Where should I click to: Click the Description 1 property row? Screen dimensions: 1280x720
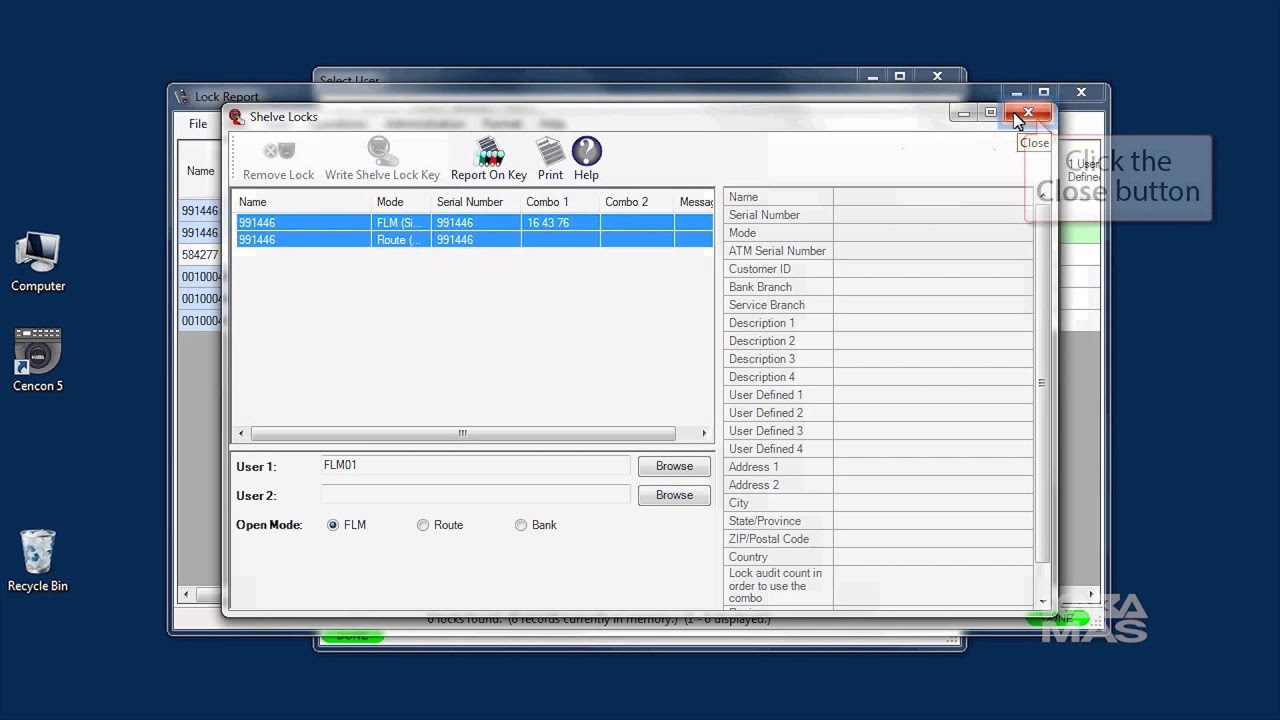click(878, 323)
